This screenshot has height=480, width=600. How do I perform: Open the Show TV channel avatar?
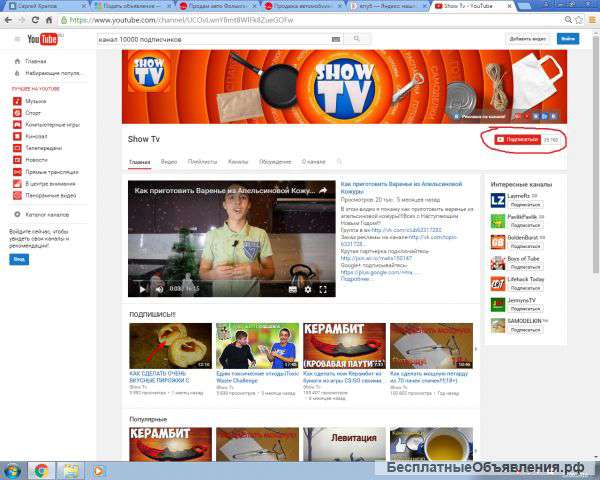[x=148, y=72]
